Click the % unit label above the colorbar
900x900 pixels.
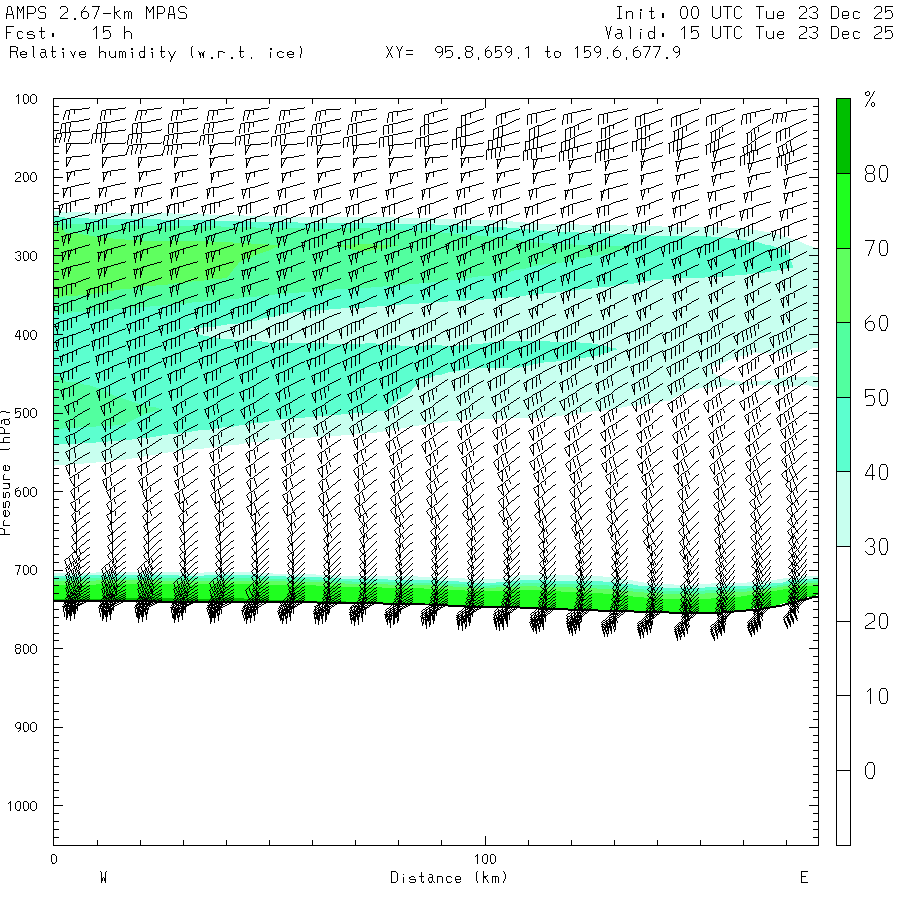870,99
